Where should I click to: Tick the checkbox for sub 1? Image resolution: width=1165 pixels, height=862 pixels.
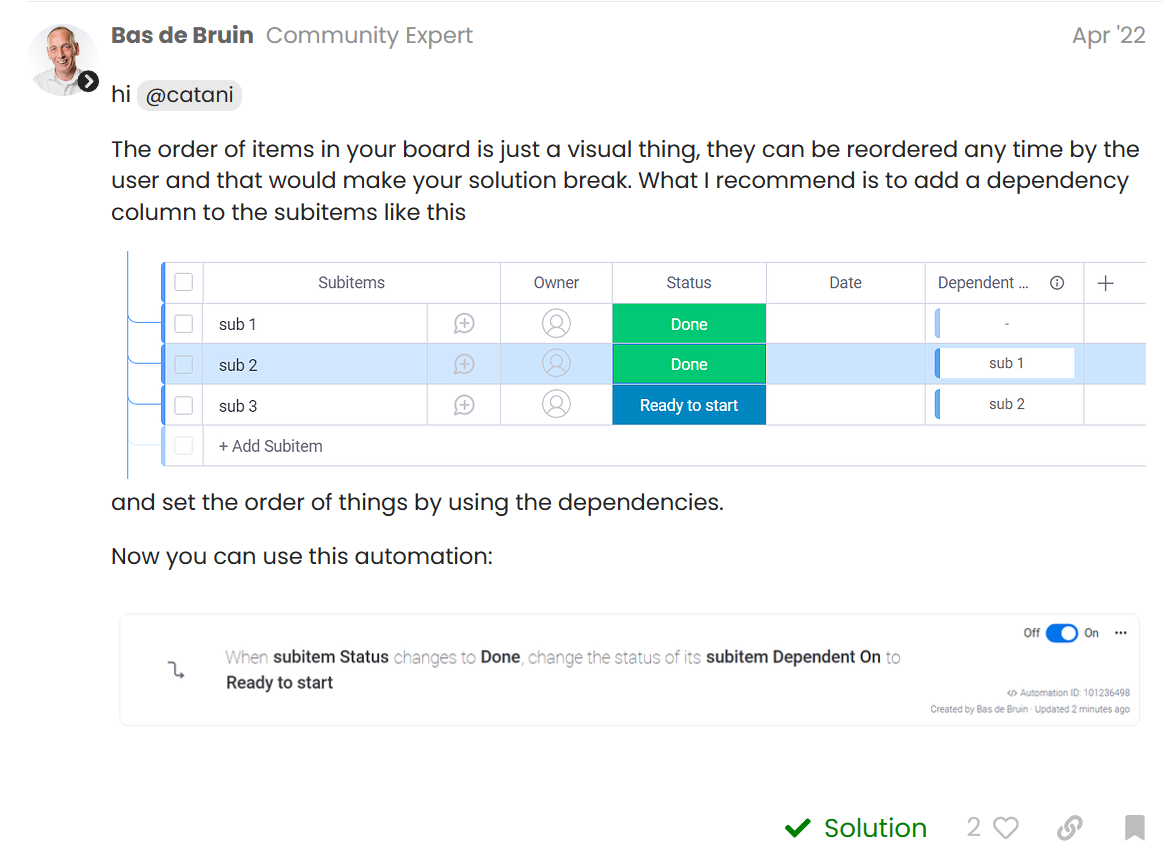pos(184,324)
